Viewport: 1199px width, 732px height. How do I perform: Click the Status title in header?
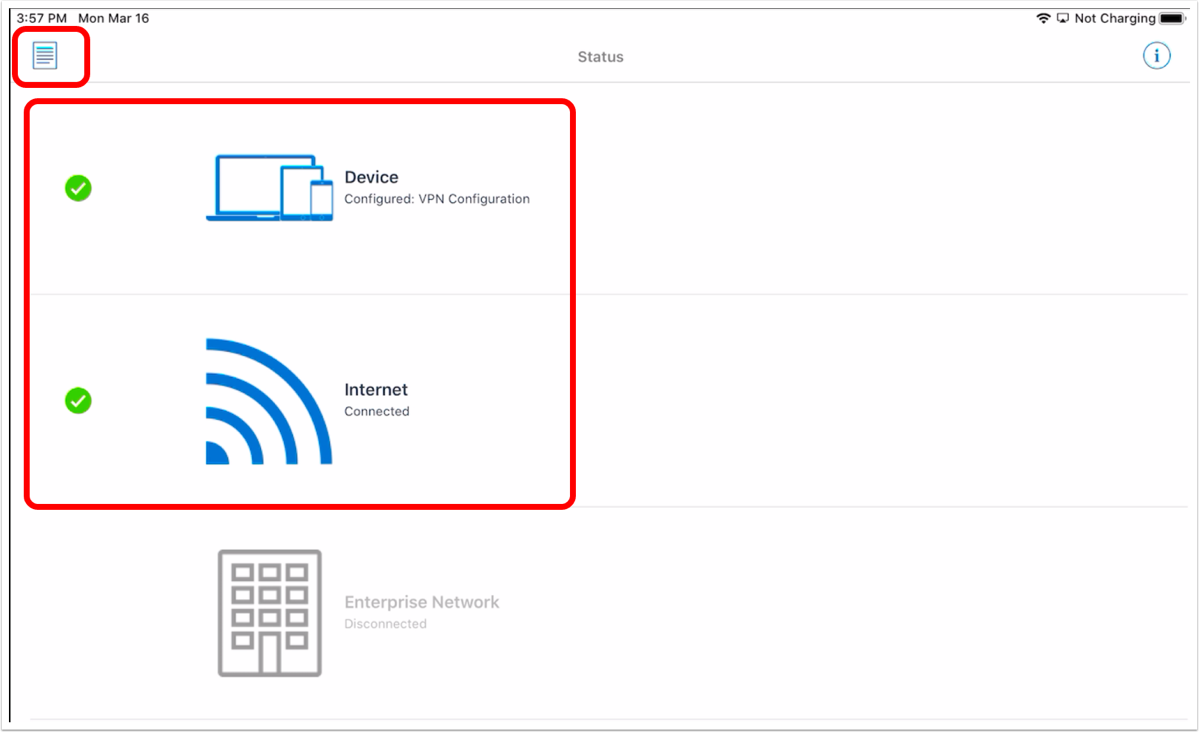(x=600, y=57)
